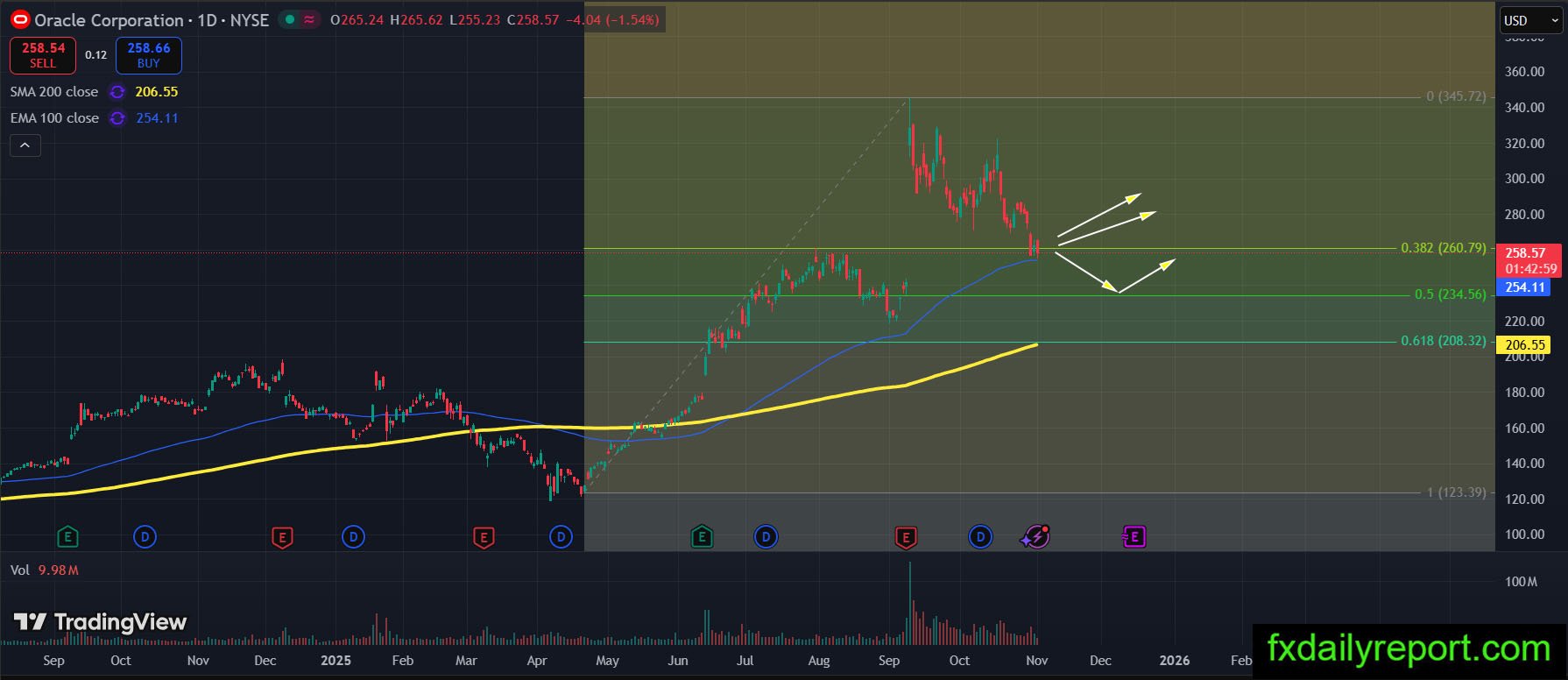Click the Fibonacci 1 (123.39) level label
Screen dimensions: 1568x680
point(1456,492)
